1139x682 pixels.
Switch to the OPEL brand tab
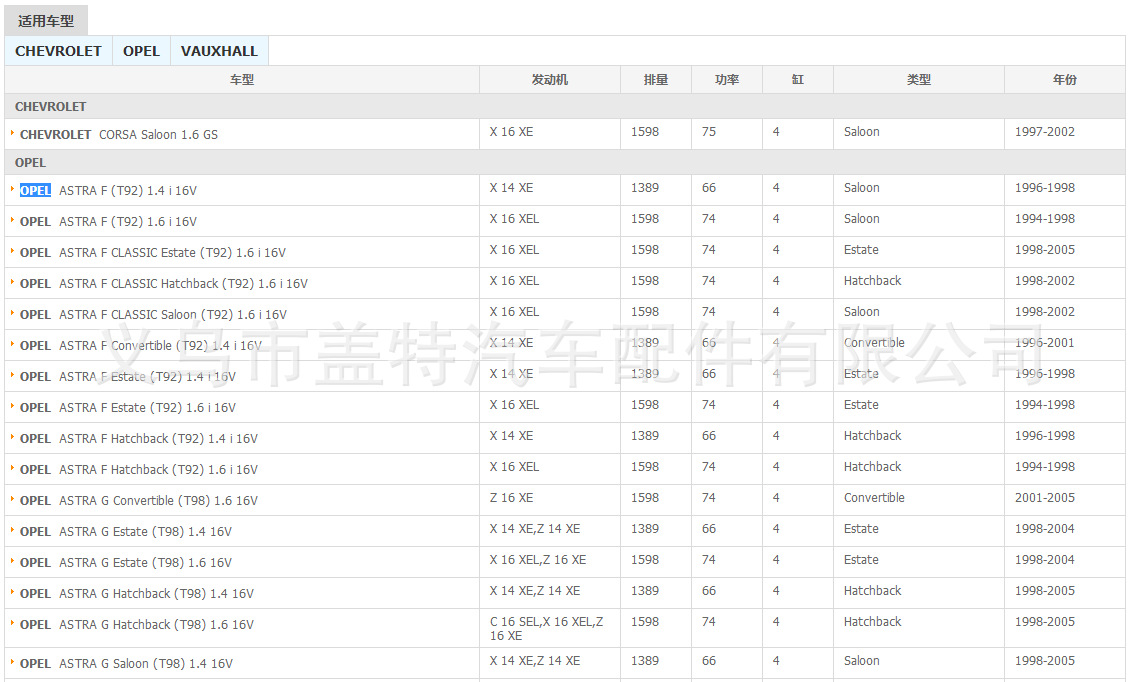[141, 51]
